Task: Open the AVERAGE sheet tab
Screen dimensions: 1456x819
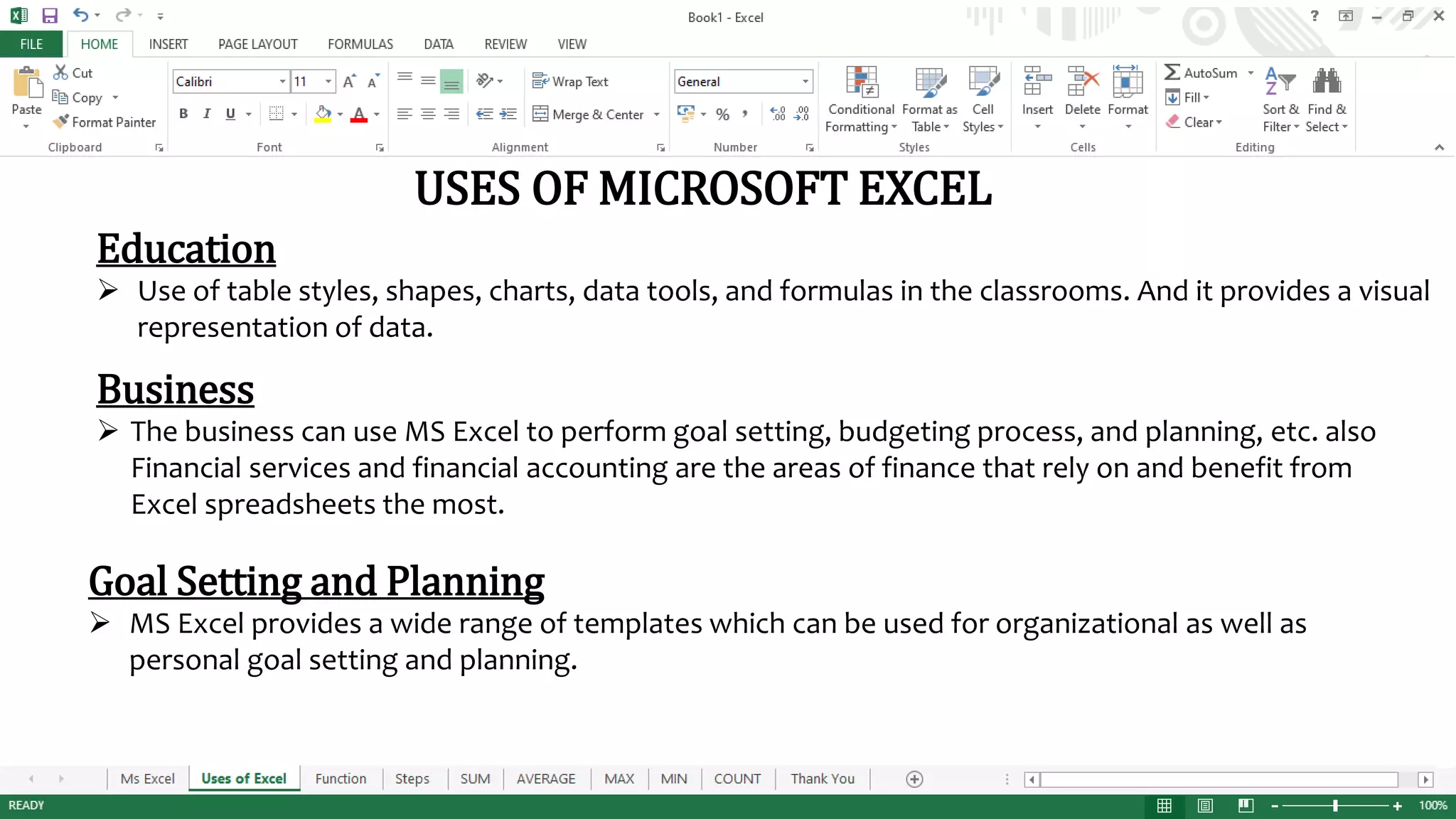Action: click(546, 778)
